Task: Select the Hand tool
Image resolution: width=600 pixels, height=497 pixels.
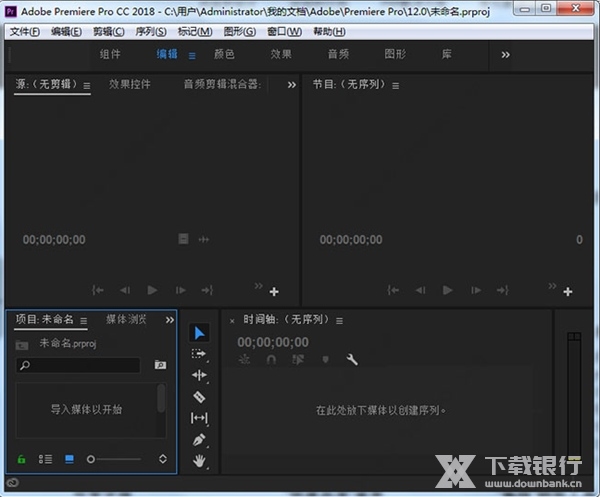Action: pyautogui.click(x=199, y=461)
